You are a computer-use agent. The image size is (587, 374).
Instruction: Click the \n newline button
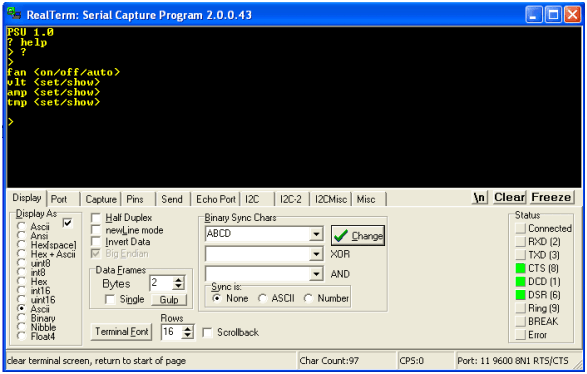479,197
